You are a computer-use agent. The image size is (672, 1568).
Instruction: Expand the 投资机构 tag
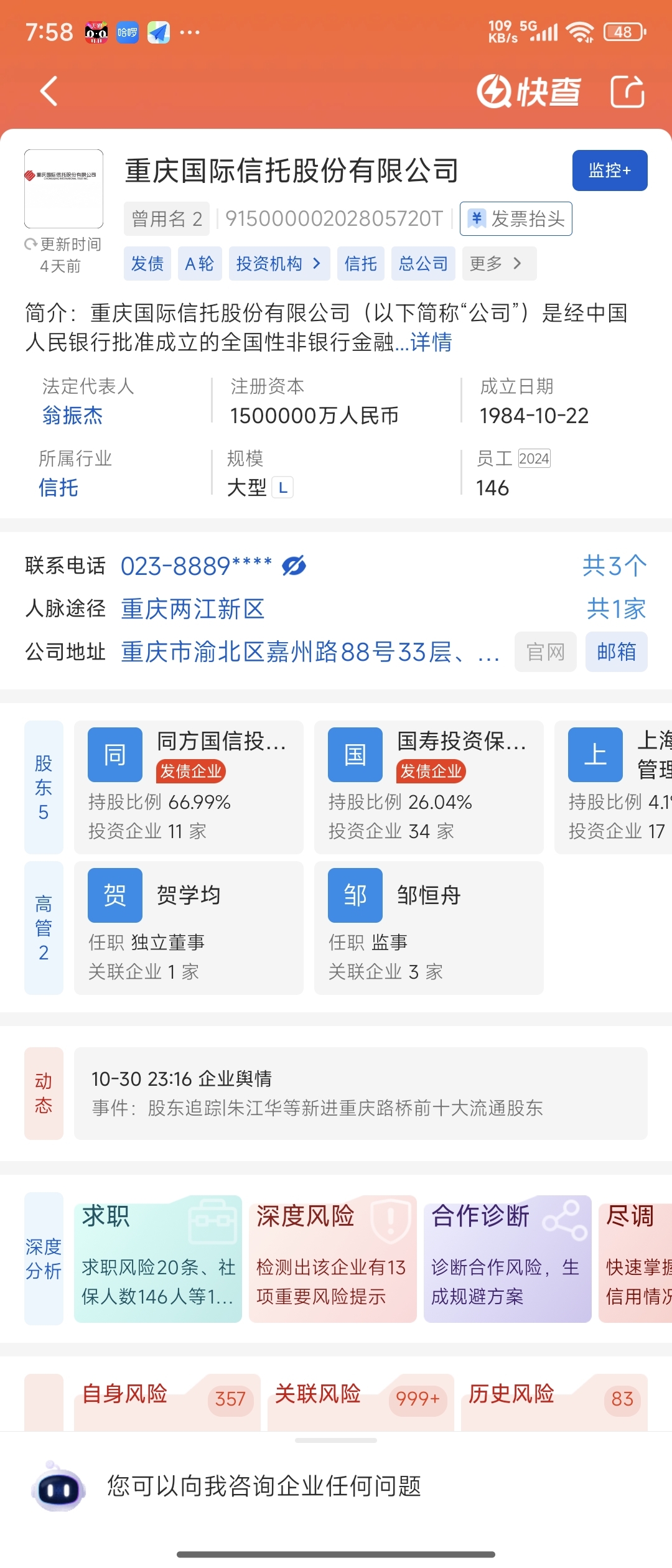tap(279, 264)
